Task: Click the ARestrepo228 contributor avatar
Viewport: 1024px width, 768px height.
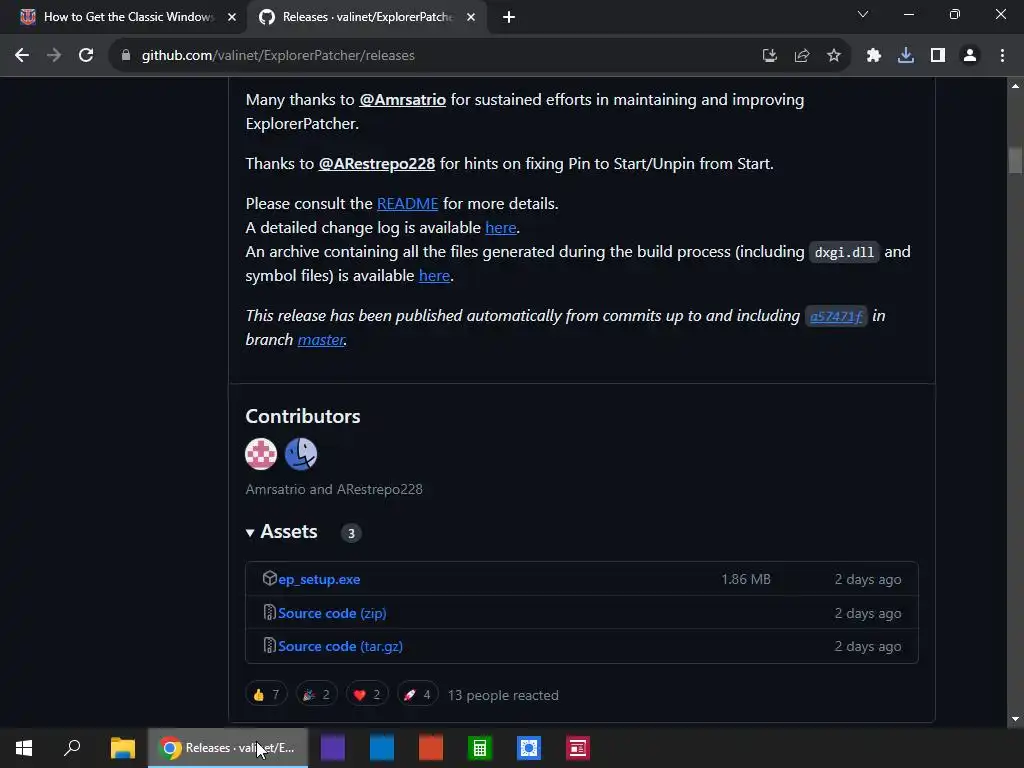Action: point(301,454)
